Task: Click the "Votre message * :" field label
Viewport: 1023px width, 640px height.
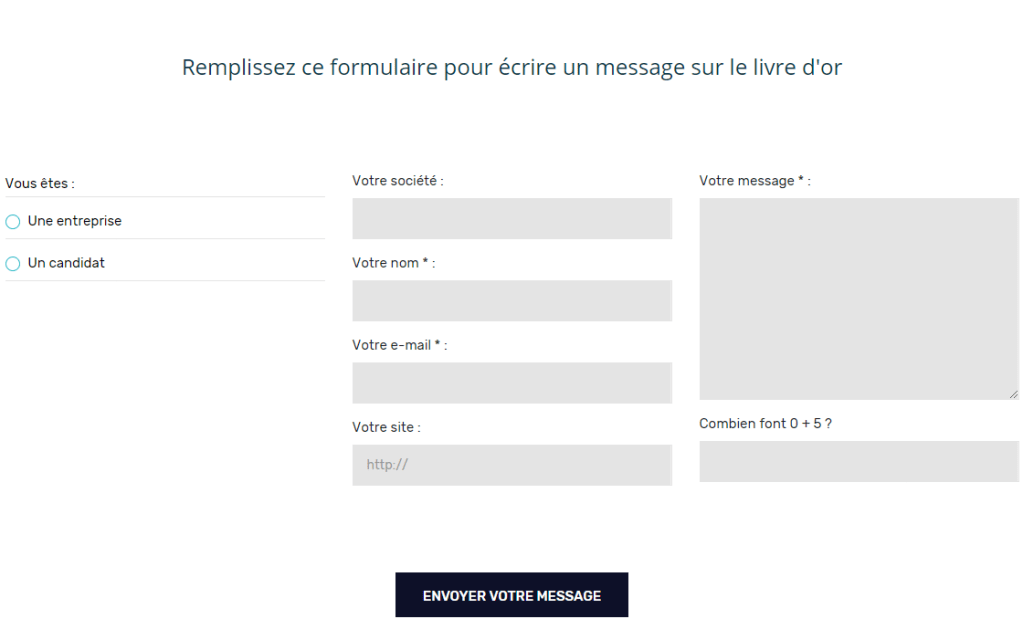Action: coord(754,181)
